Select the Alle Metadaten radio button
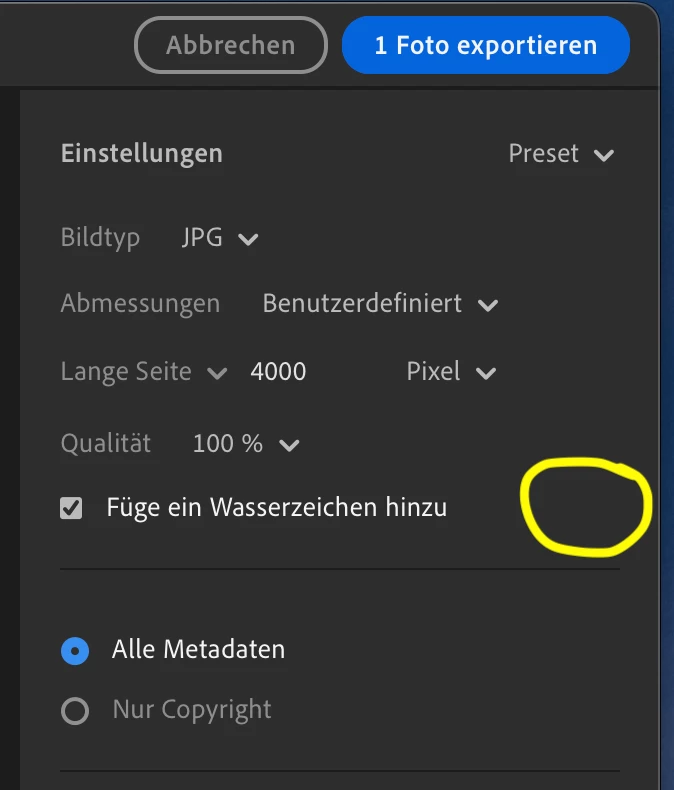Screen dimensions: 674x790 pos(75,651)
